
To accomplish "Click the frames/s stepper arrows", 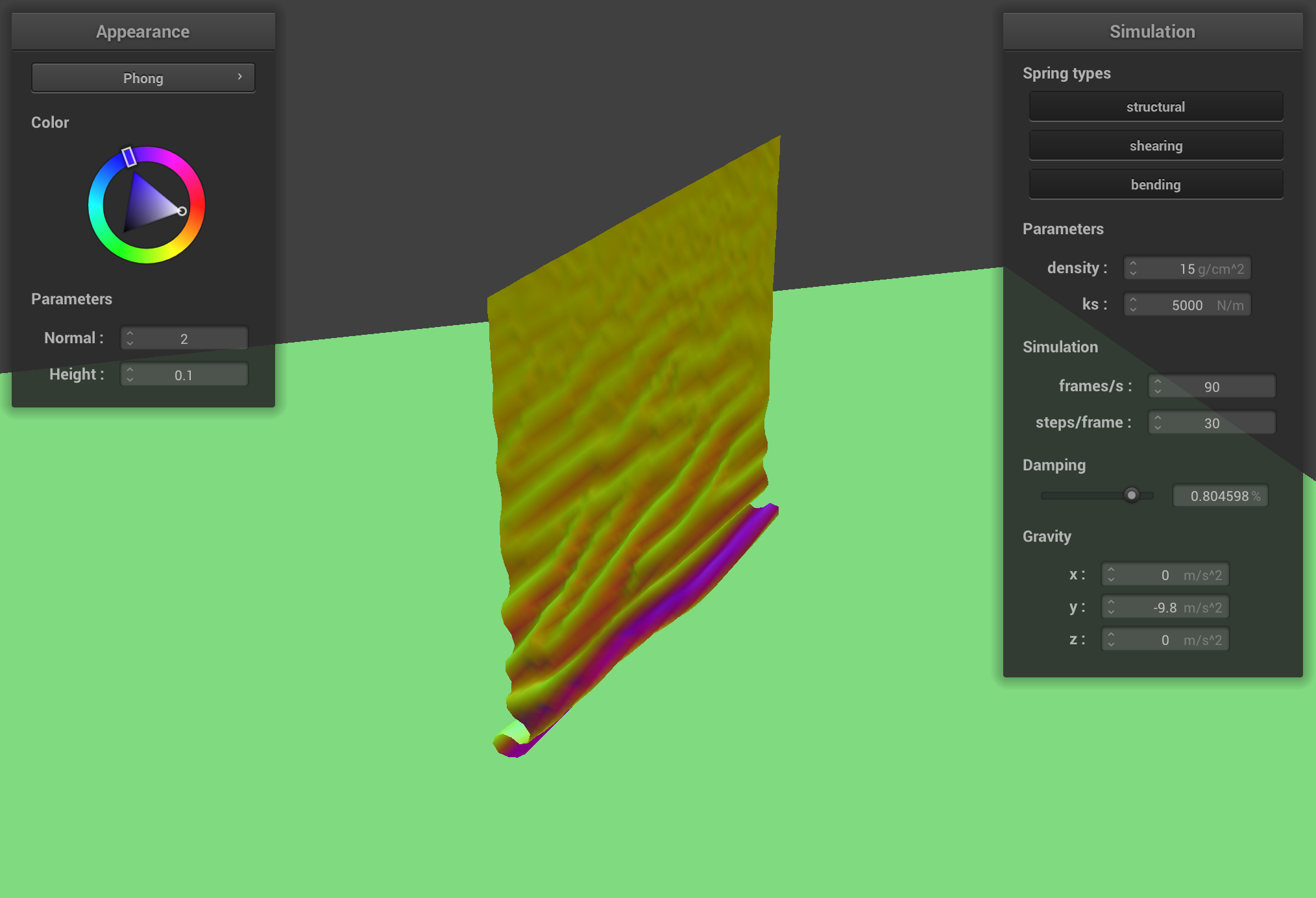I will click(x=1158, y=386).
